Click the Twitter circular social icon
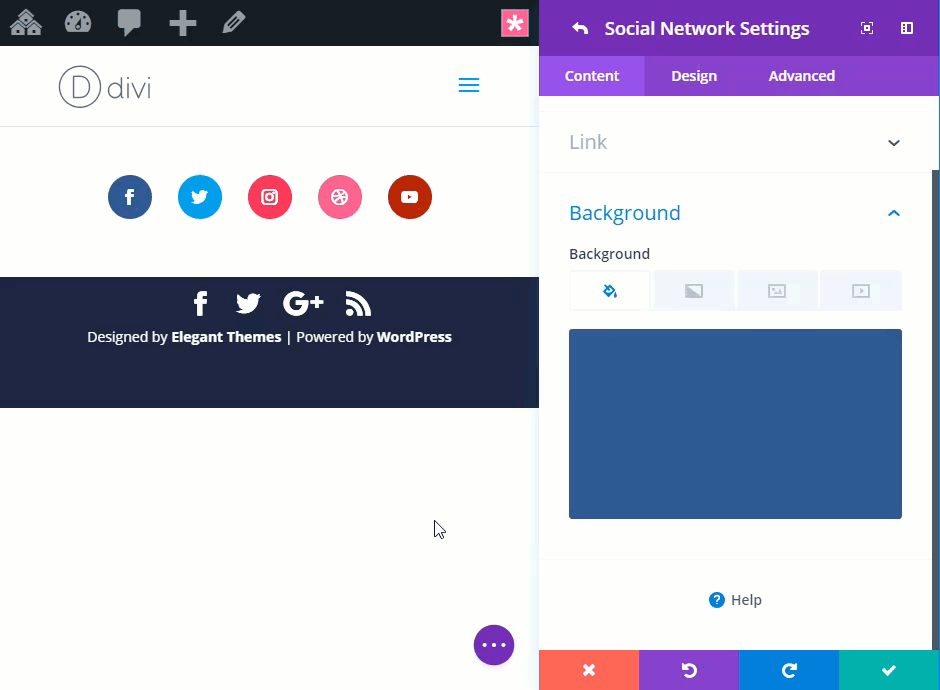The width and height of the screenshot is (940, 690). coord(200,197)
